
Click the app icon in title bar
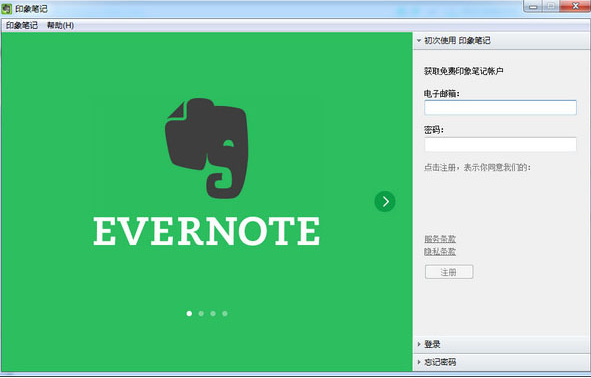pyautogui.click(x=6, y=8)
